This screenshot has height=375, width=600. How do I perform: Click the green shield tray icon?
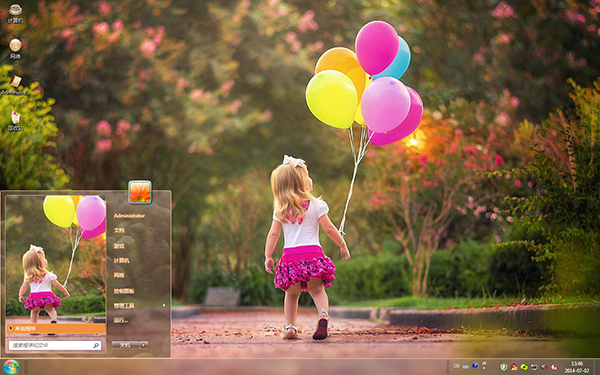(504, 367)
